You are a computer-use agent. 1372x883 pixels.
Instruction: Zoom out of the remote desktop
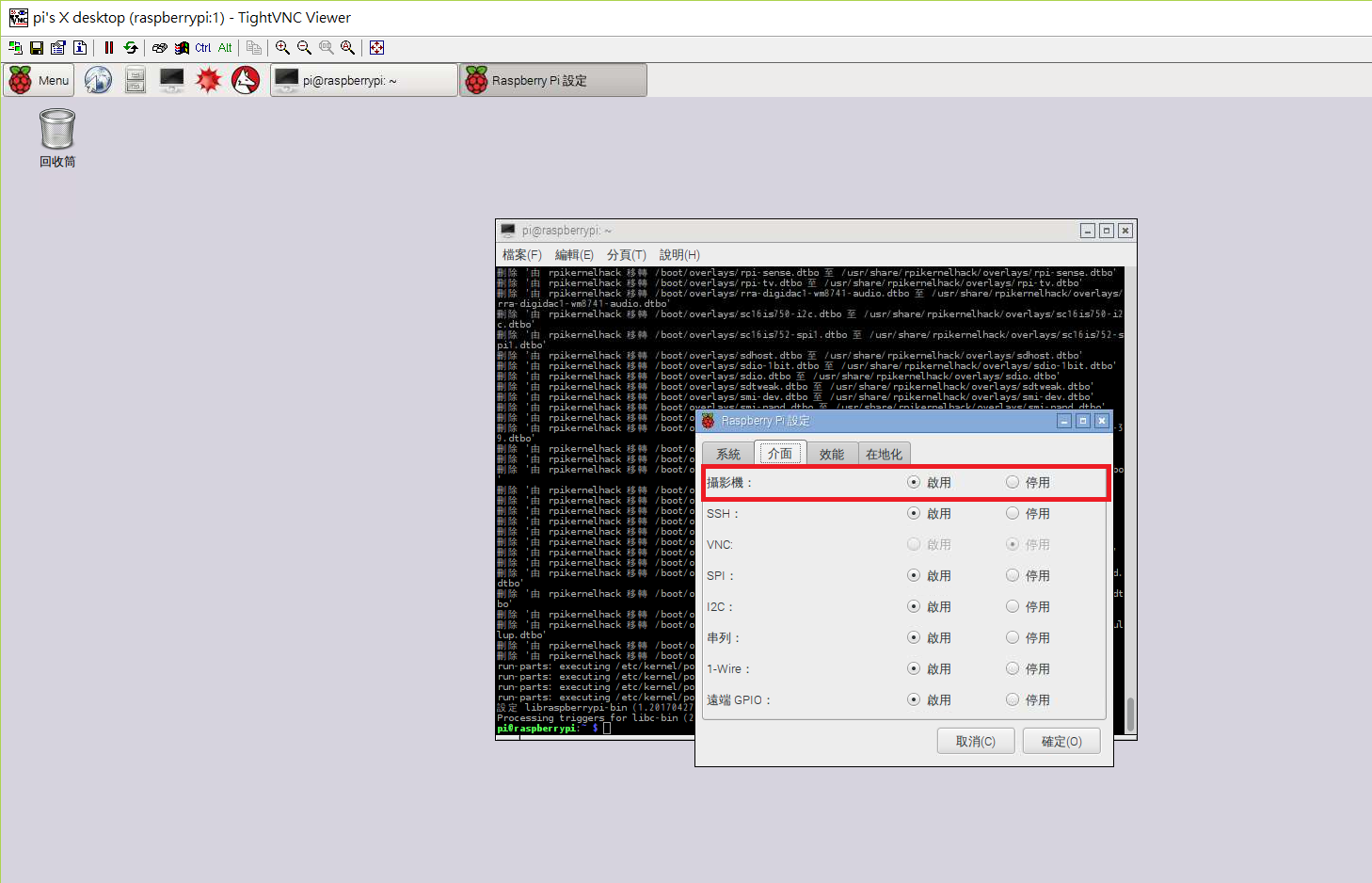304,48
